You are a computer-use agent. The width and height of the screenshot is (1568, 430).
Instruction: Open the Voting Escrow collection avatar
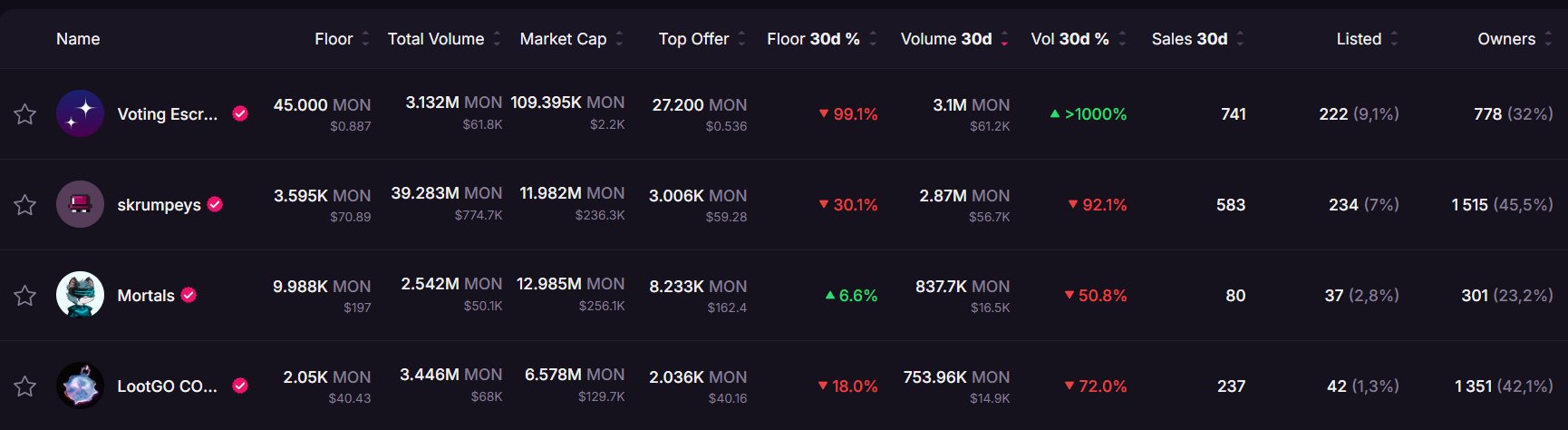click(80, 113)
